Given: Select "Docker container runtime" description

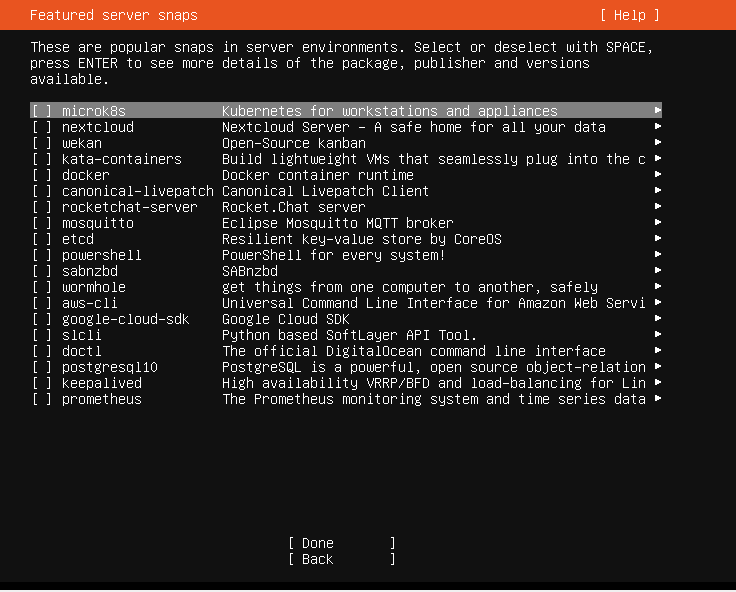Looking at the screenshot, I should (x=318, y=175).
